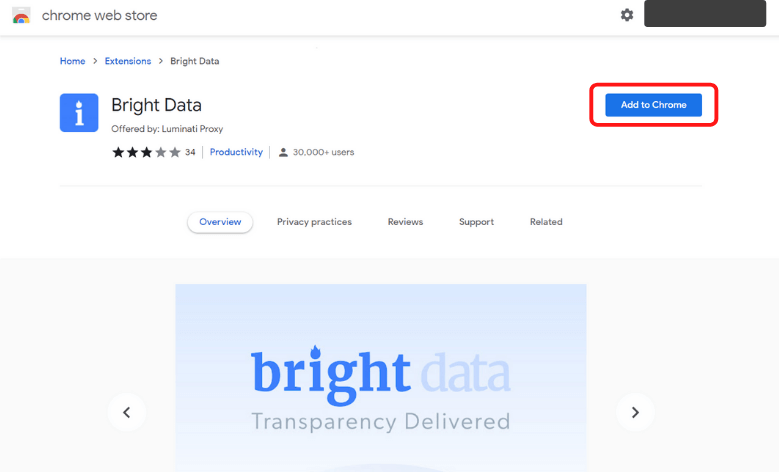Go to Home breadcrumb link
Image resolution: width=779 pixels, height=472 pixels.
pyautogui.click(x=72, y=61)
